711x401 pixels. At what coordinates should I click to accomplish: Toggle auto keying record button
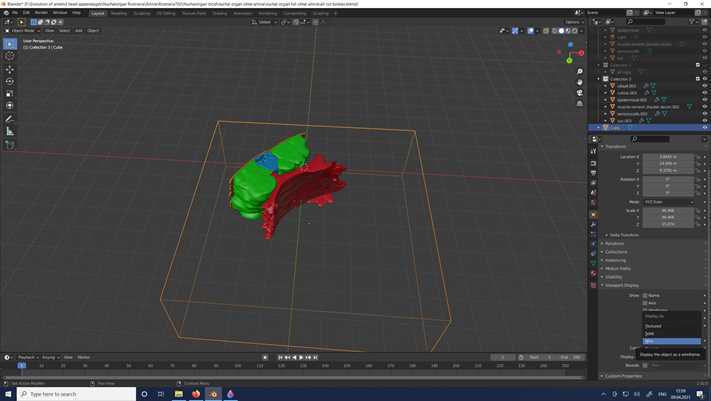click(x=265, y=357)
